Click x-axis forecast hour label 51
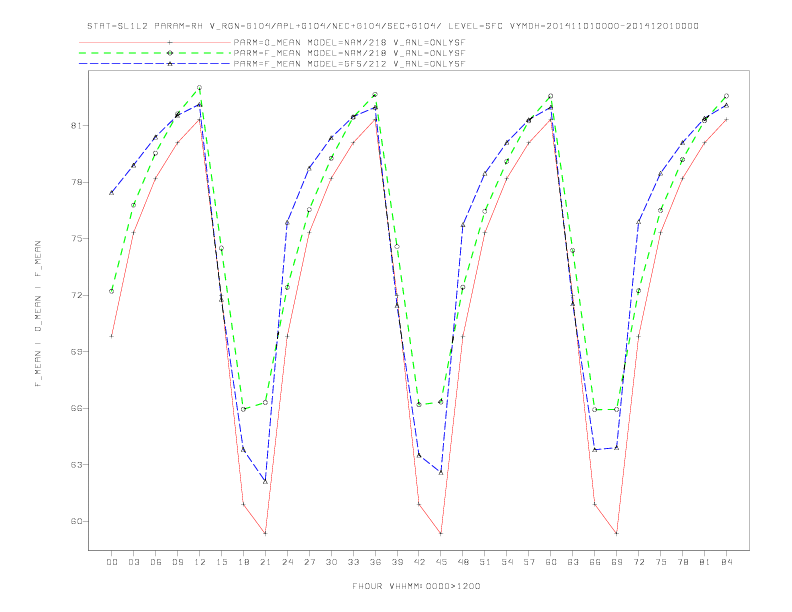The image size is (792, 612). (485, 562)
